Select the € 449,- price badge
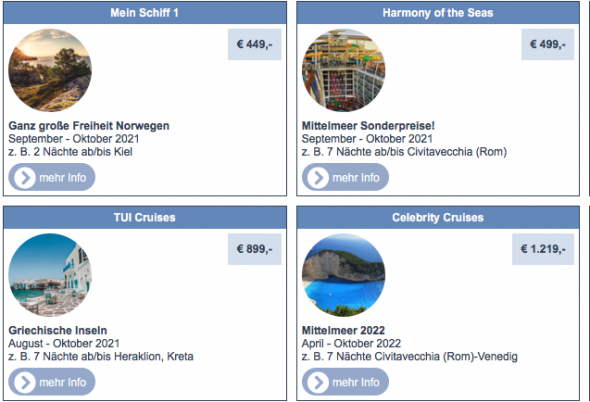The height and width of the screenshot is (402, 590). 255,44
